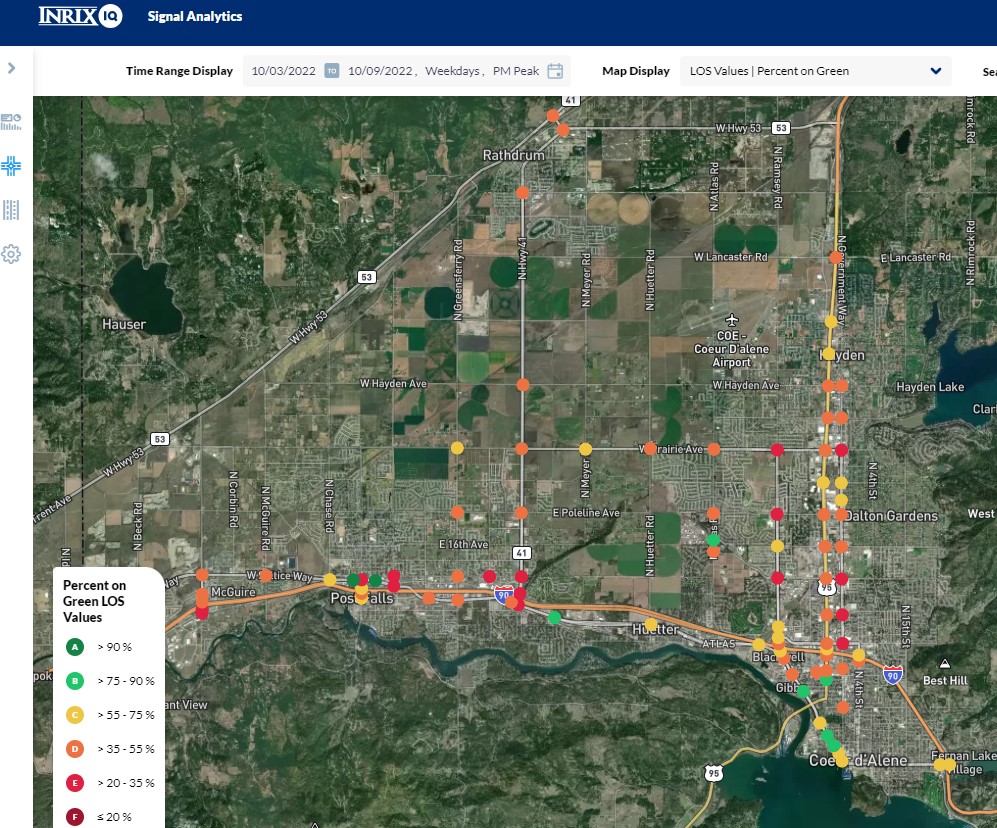Screen dimensions: 997x828
Task: Click the Best Hill peak marker
Action: click(x=943, y=663)
